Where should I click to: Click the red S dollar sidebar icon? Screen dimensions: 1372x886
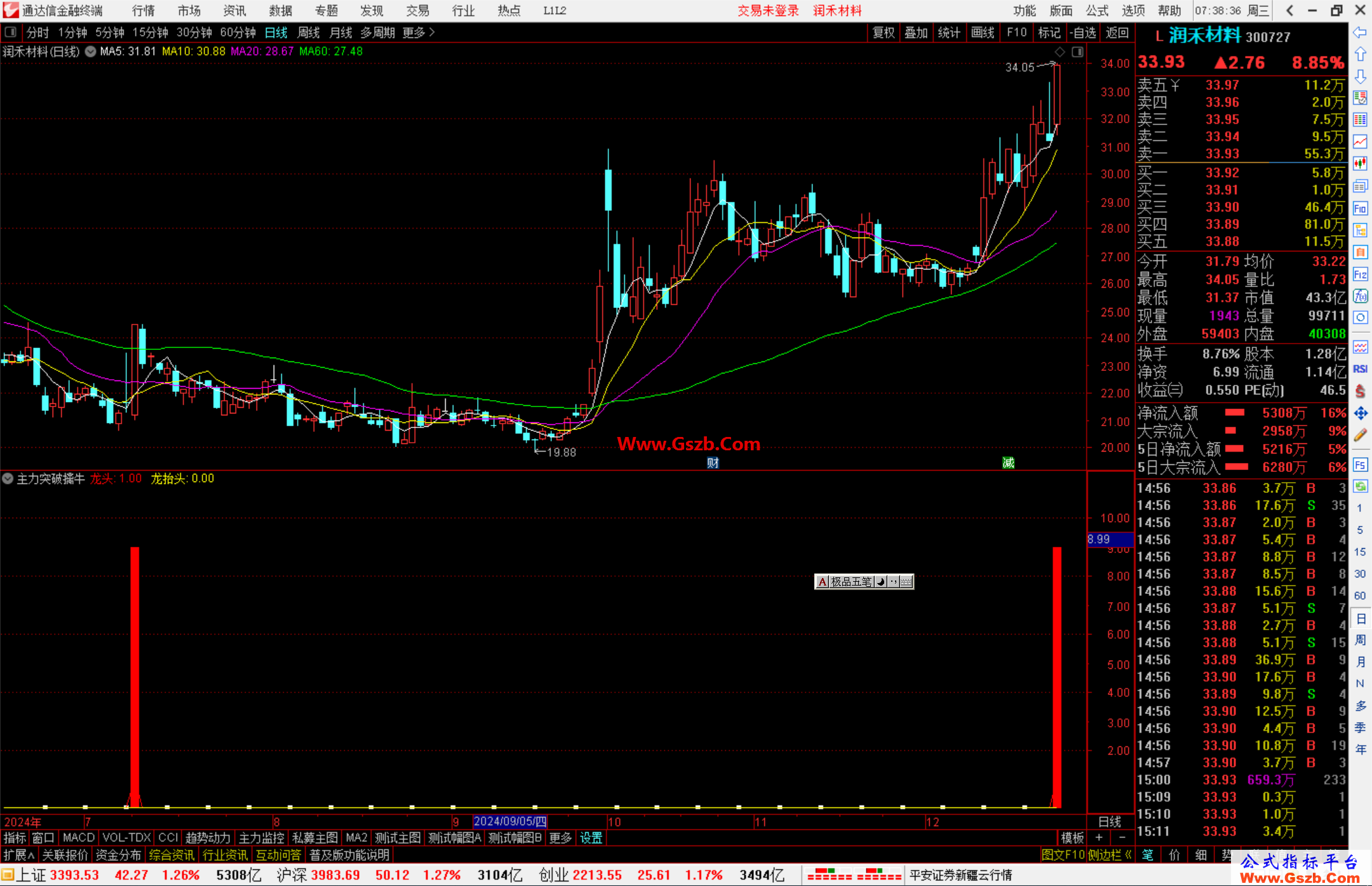[x=1360, y=391]
